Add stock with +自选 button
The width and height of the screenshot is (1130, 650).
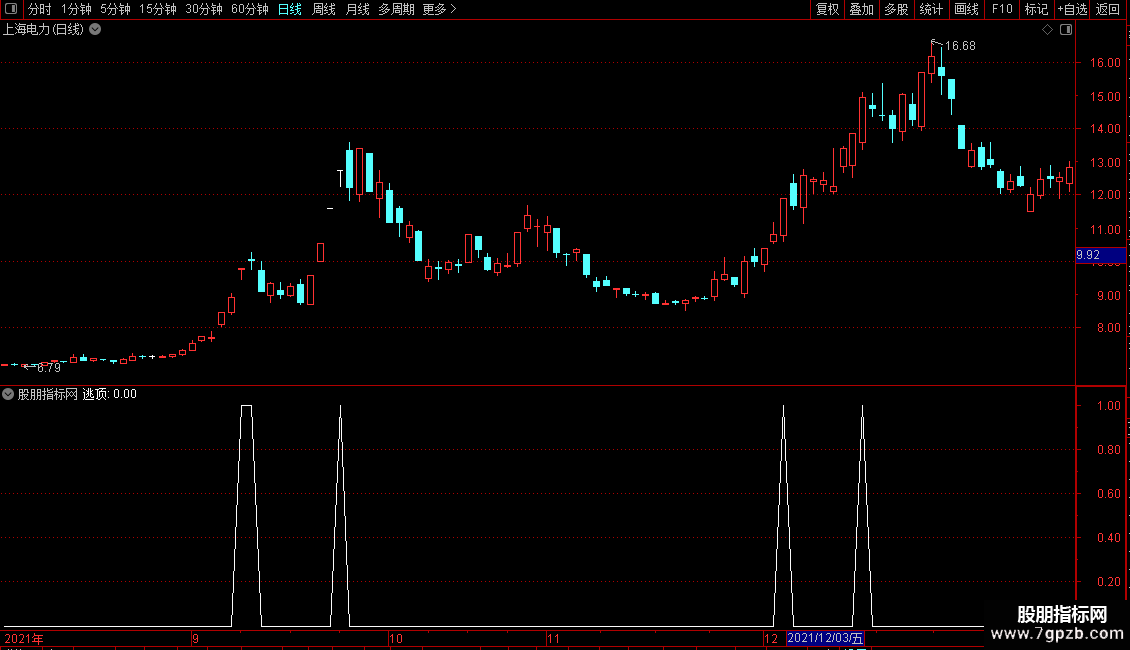[1072, 9]
